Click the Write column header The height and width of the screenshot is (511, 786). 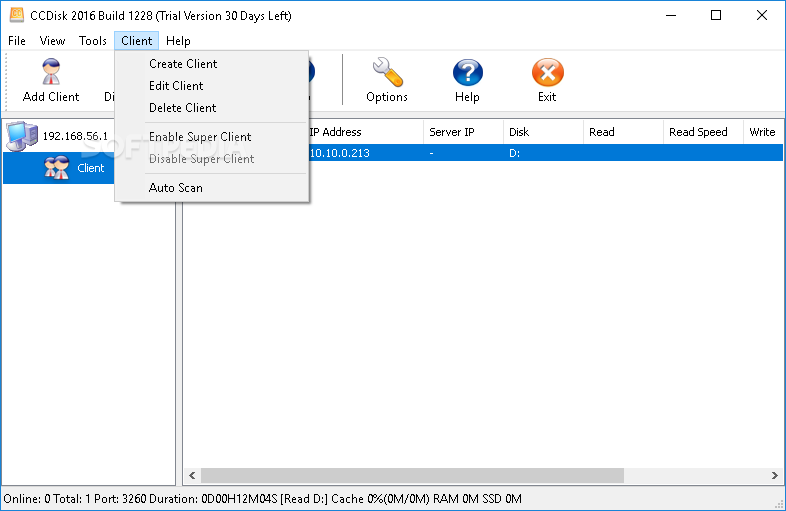(x=764, y=132)
